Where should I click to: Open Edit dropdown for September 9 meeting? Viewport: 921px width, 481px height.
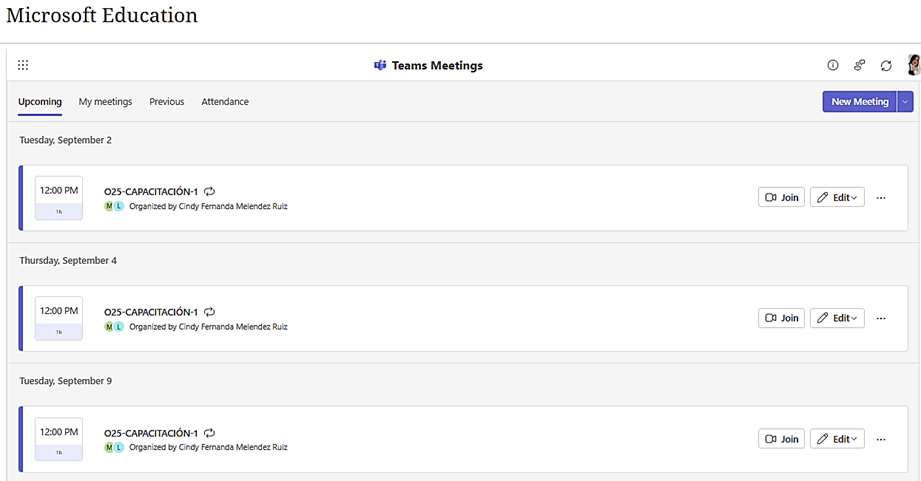[837, 439]
